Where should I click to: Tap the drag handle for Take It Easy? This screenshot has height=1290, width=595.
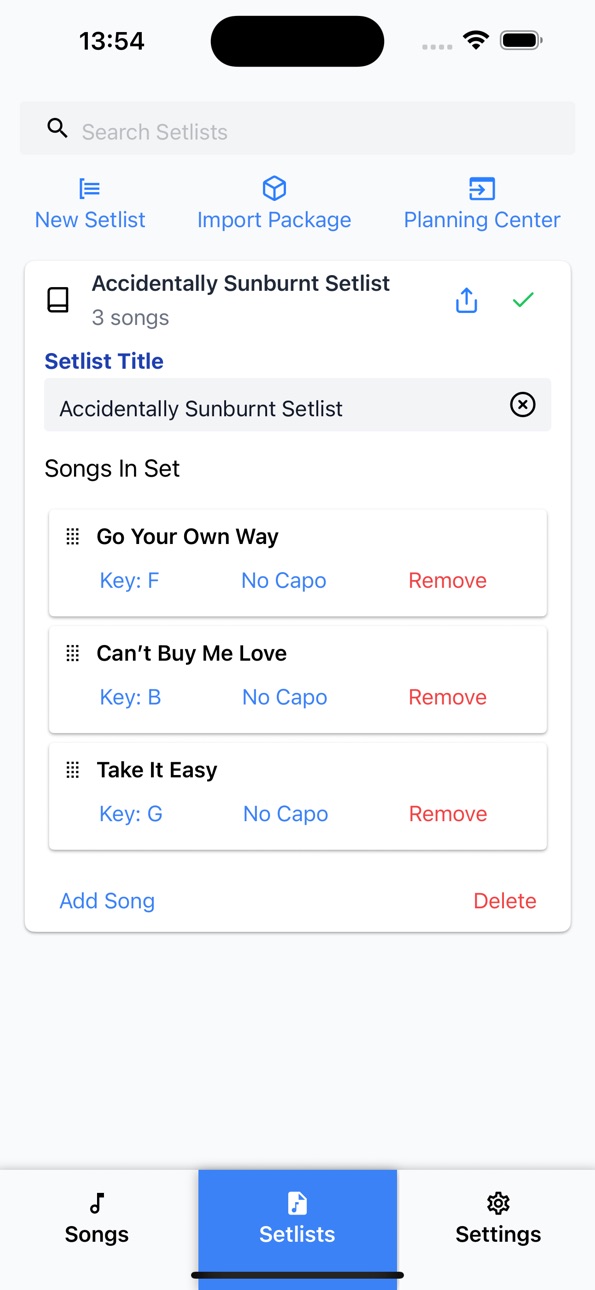coord(72,771)
